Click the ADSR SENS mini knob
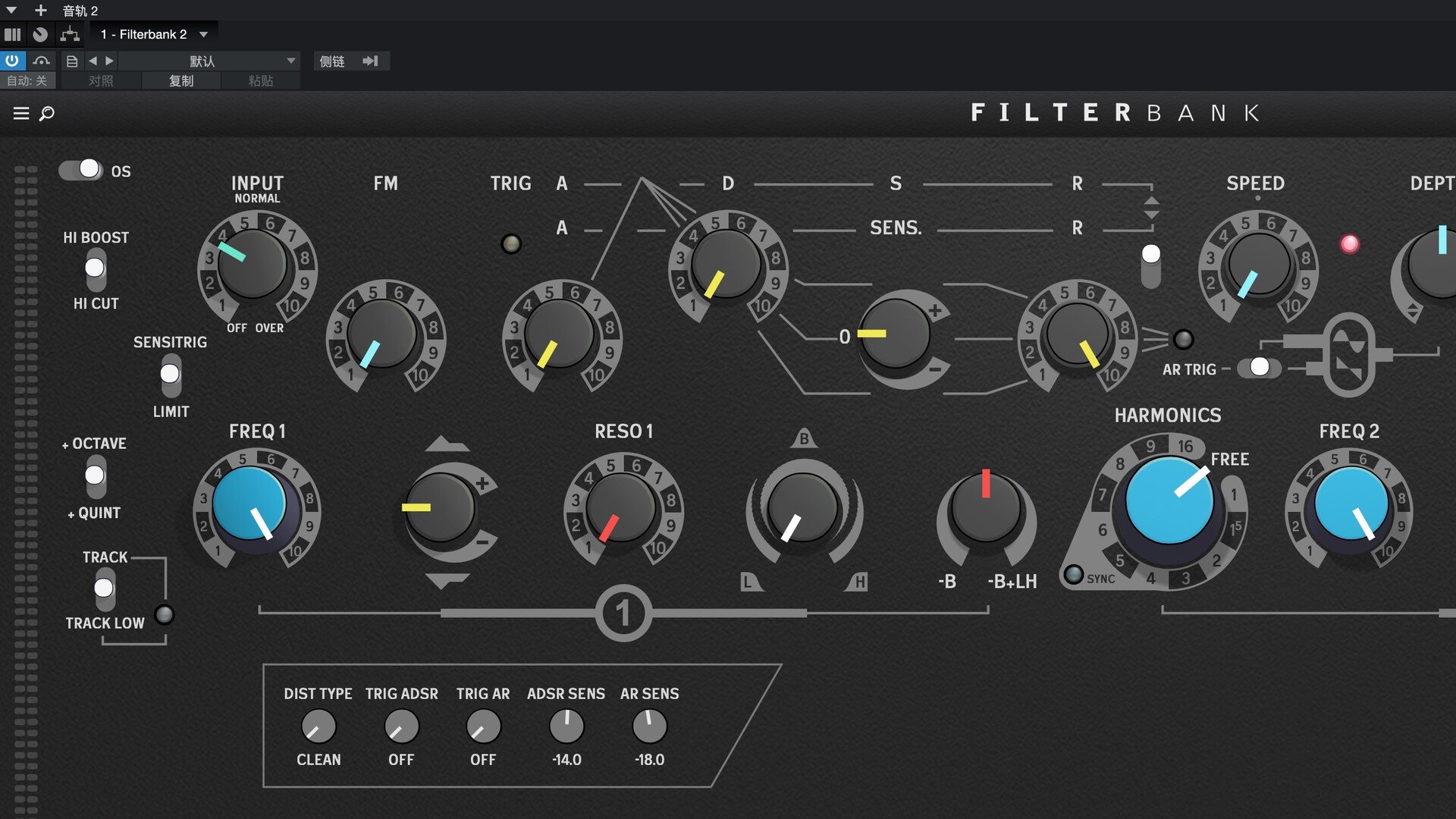Viewport: 1456px width, 819px height. click(566, 726)
